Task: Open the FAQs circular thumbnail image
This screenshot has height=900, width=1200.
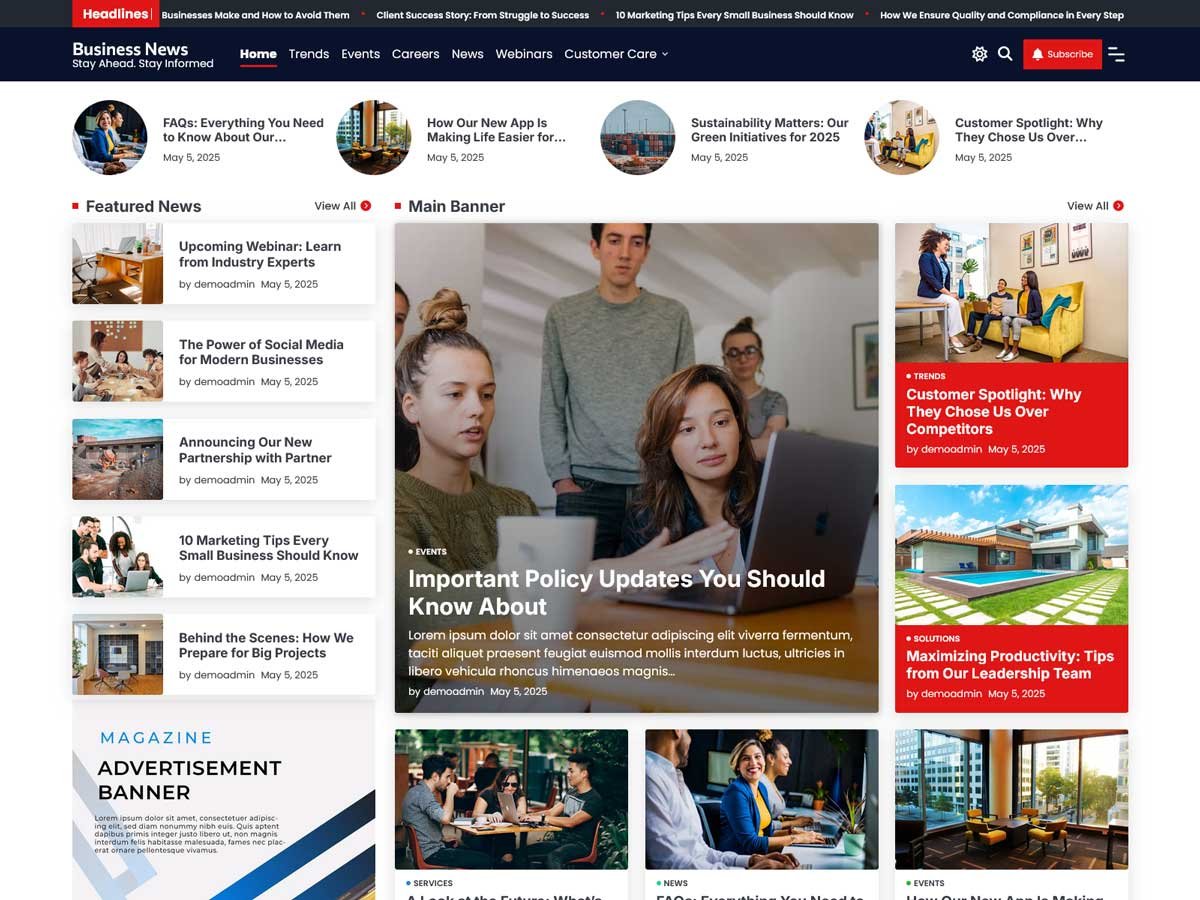Action: [110, 138]
